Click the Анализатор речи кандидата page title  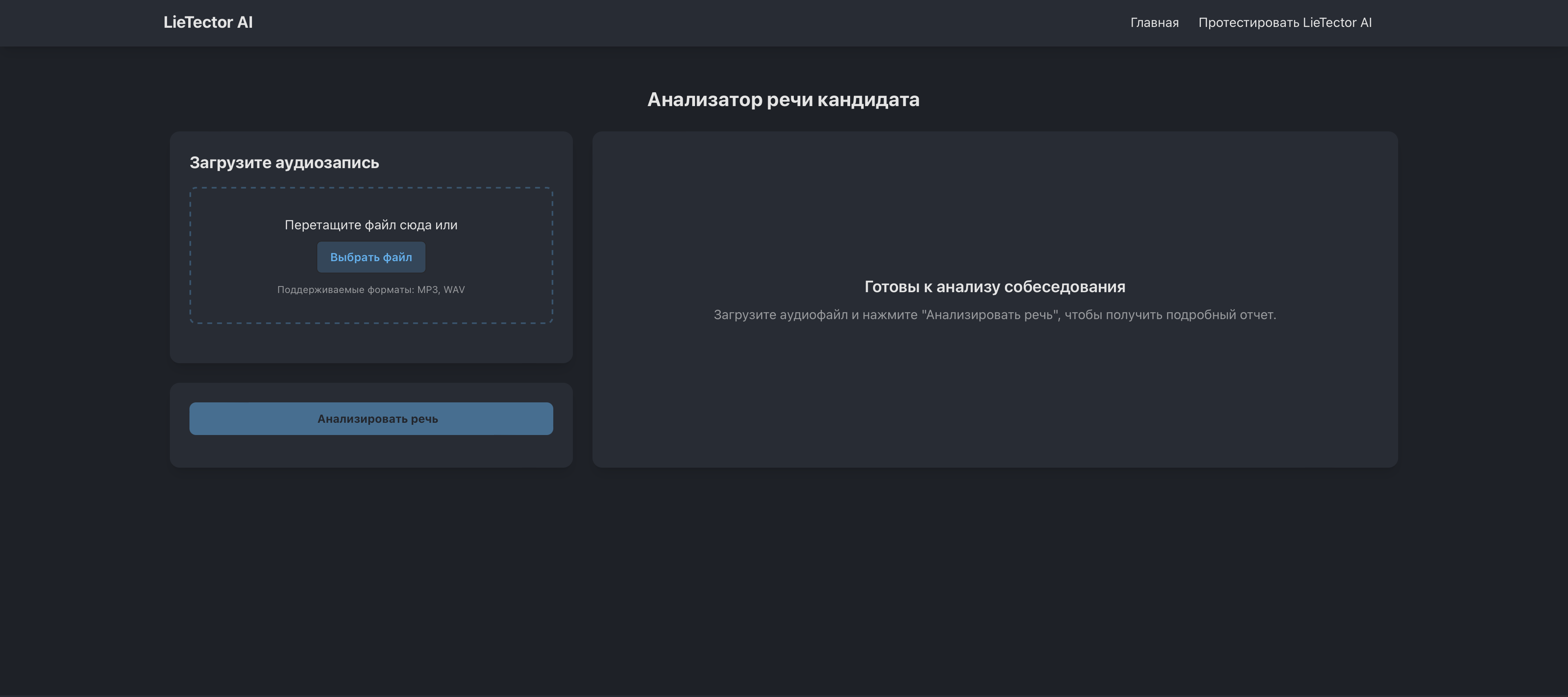(783, 99)
